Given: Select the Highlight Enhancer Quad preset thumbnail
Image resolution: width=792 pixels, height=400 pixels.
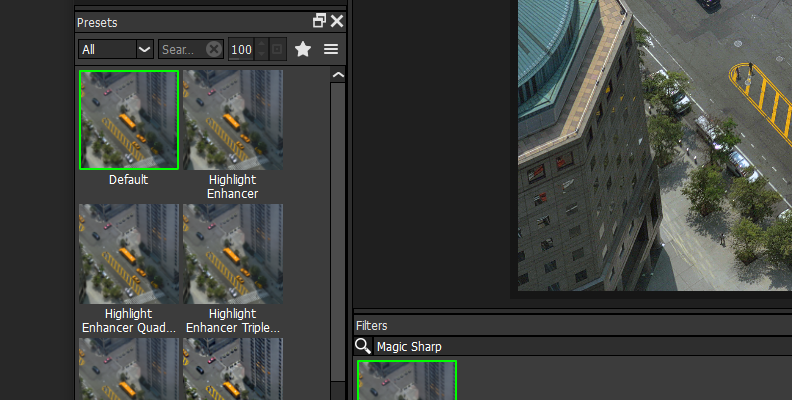Looking at the screenshot, I should tap(129, 254).
